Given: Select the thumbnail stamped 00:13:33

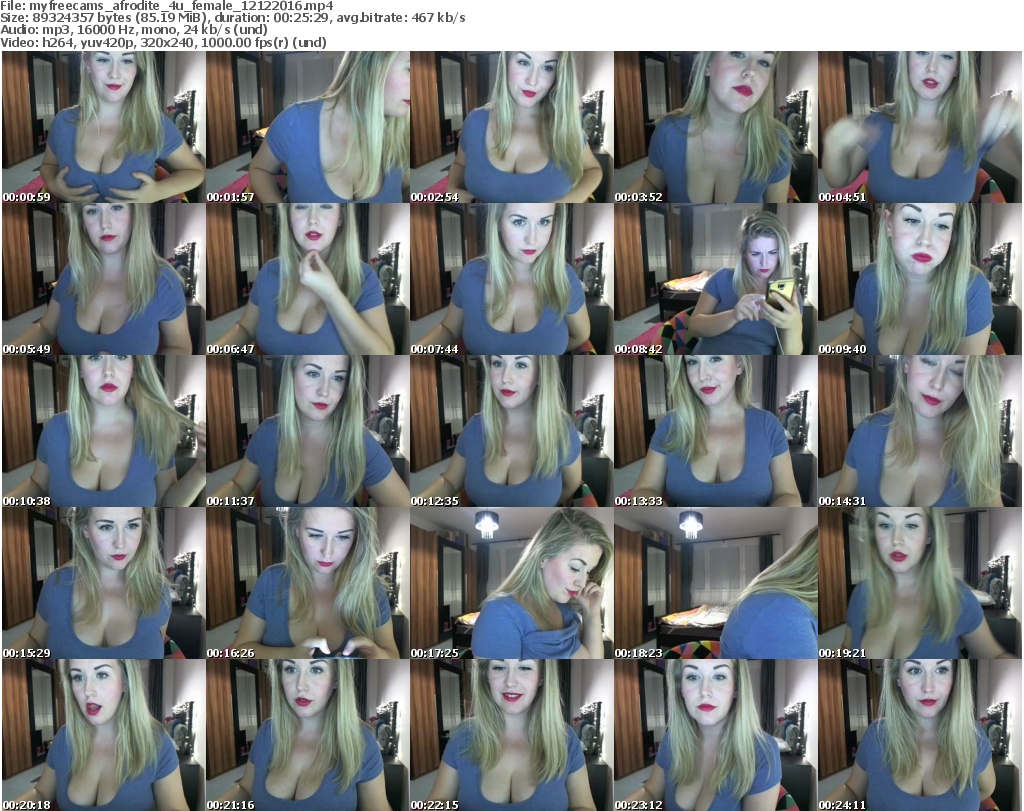Looking at the screenshot, I should click(716, 431).
